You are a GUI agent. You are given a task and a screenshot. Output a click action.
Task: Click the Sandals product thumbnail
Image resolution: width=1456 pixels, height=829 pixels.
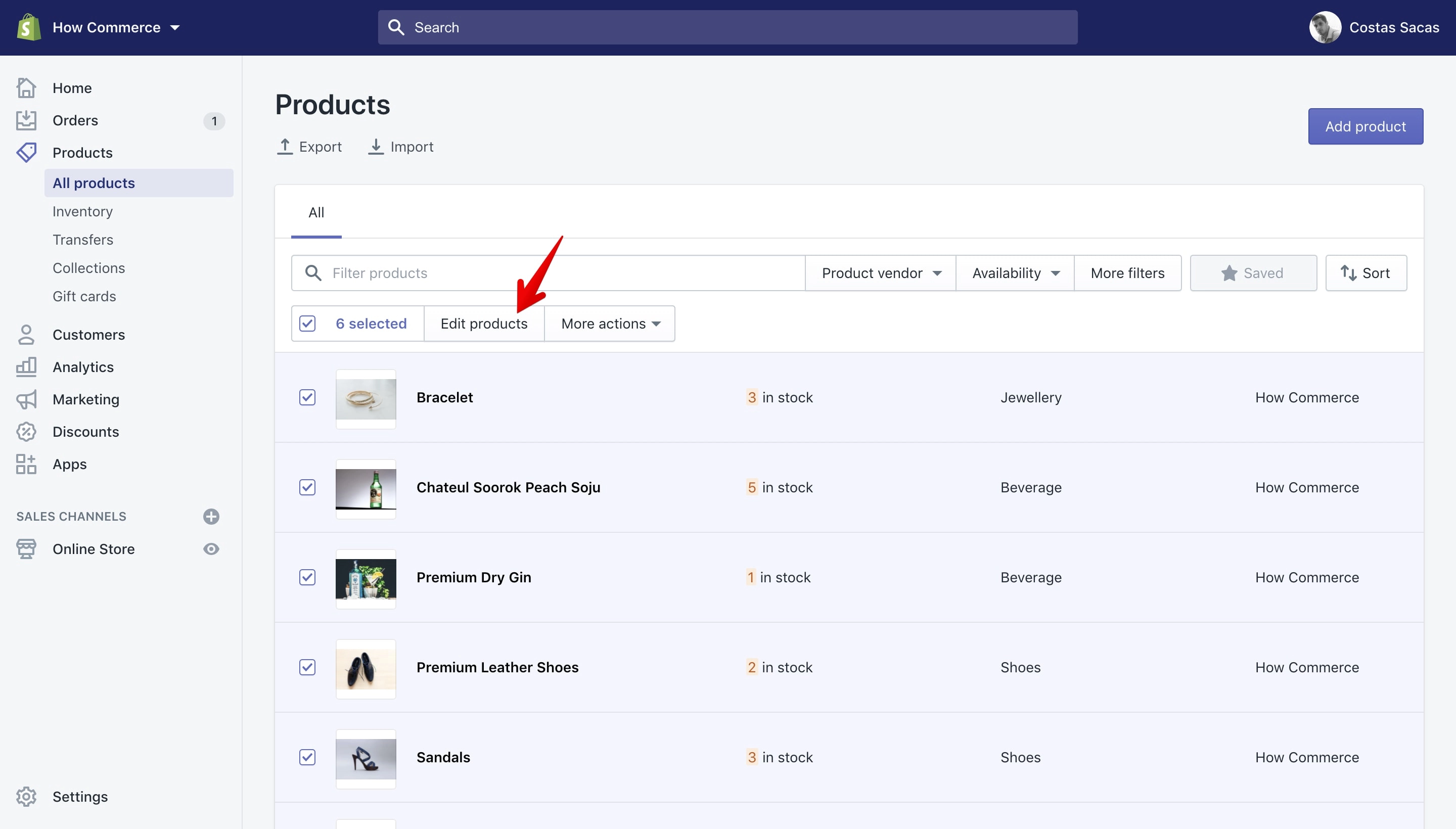[366, 759]
